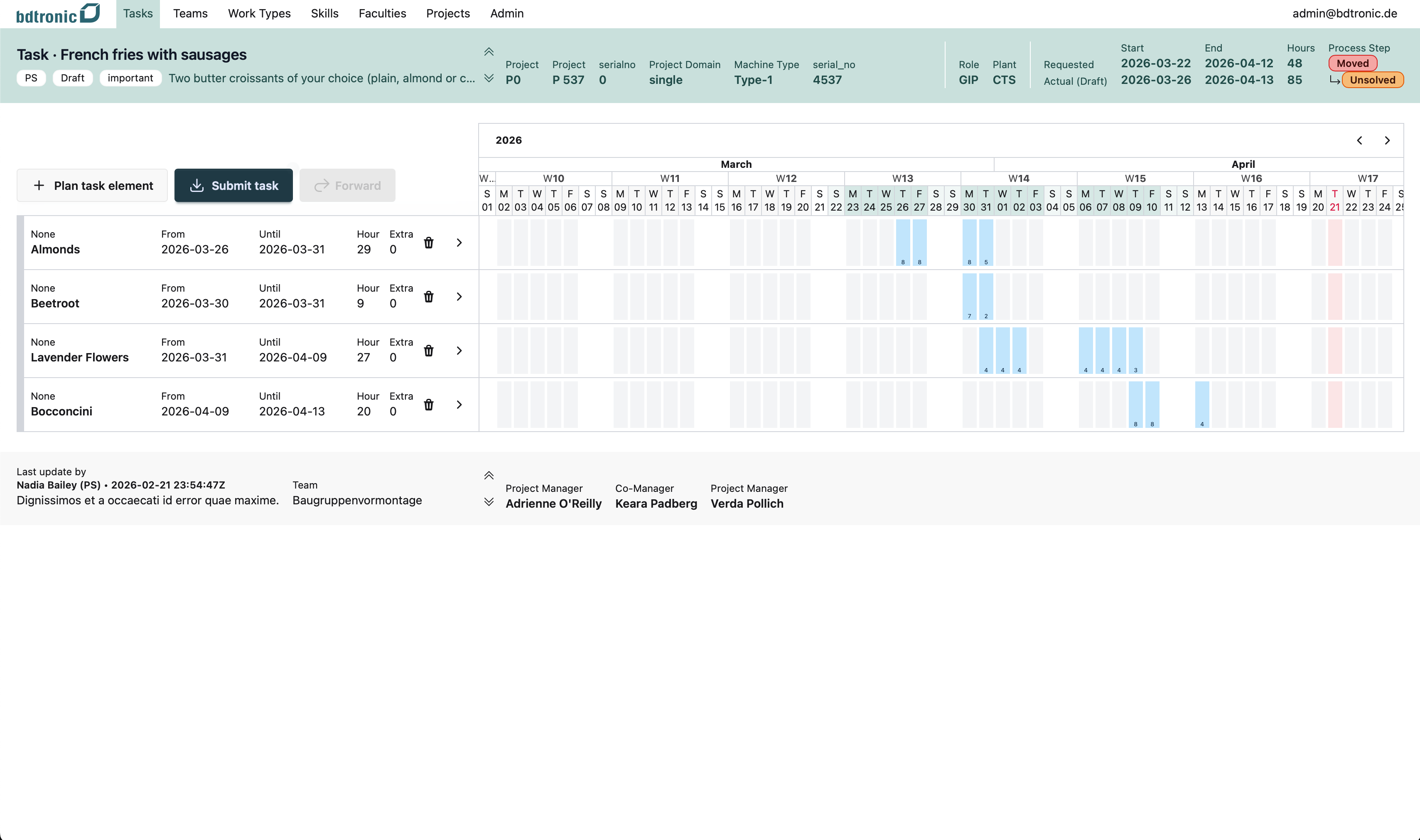Viewport: 1420px width, 840px height.
Task: Advance calendar to next period
Action: 1387,140
